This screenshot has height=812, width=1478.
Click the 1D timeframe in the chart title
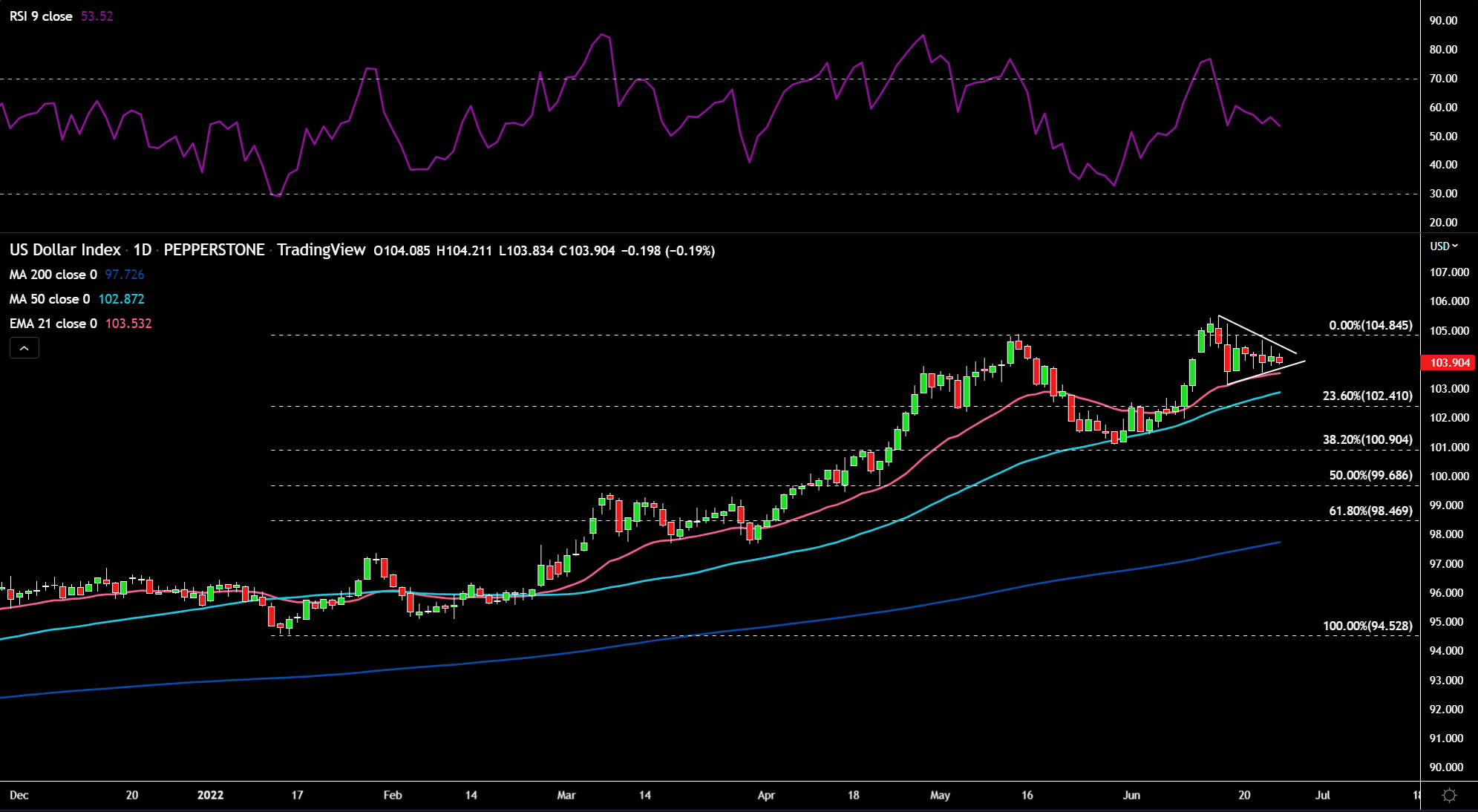click(x=143, y=250)
